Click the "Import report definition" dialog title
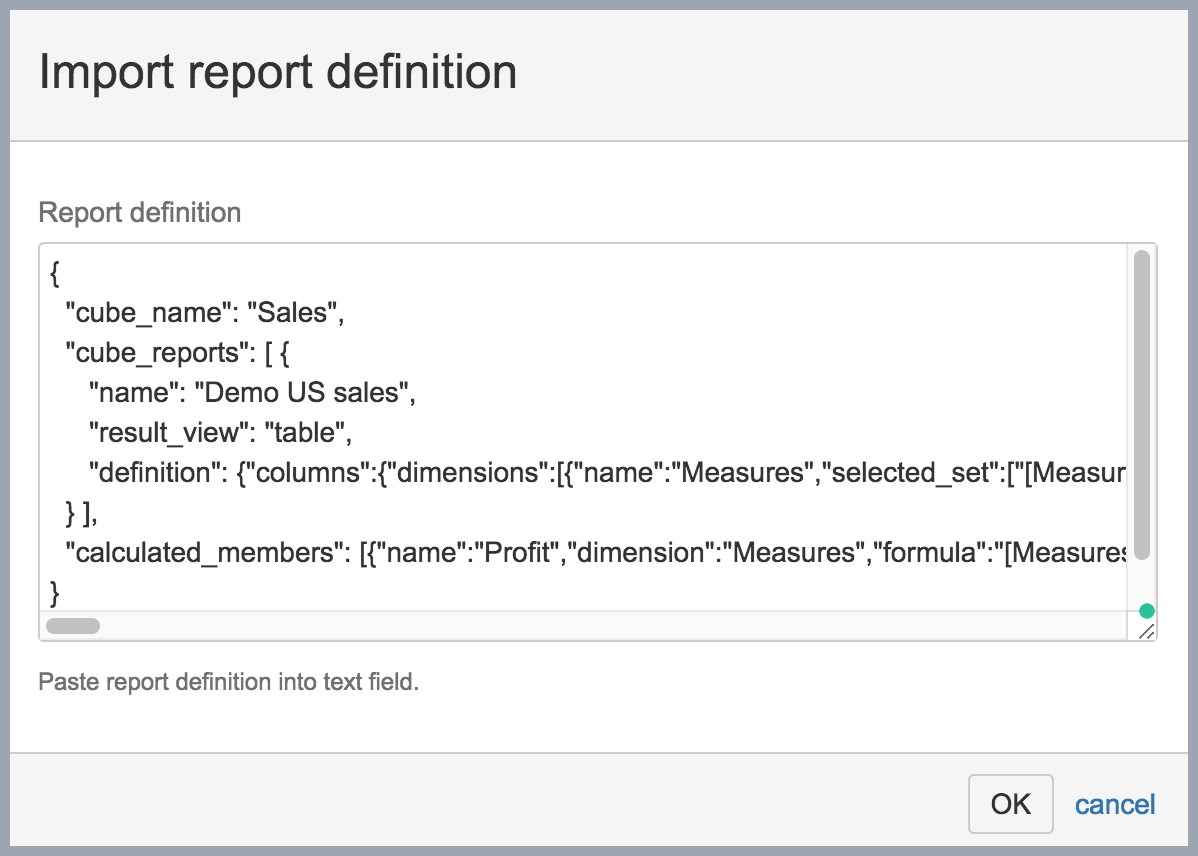This screenshot has height=856, width=1198. tap(277, 73)
